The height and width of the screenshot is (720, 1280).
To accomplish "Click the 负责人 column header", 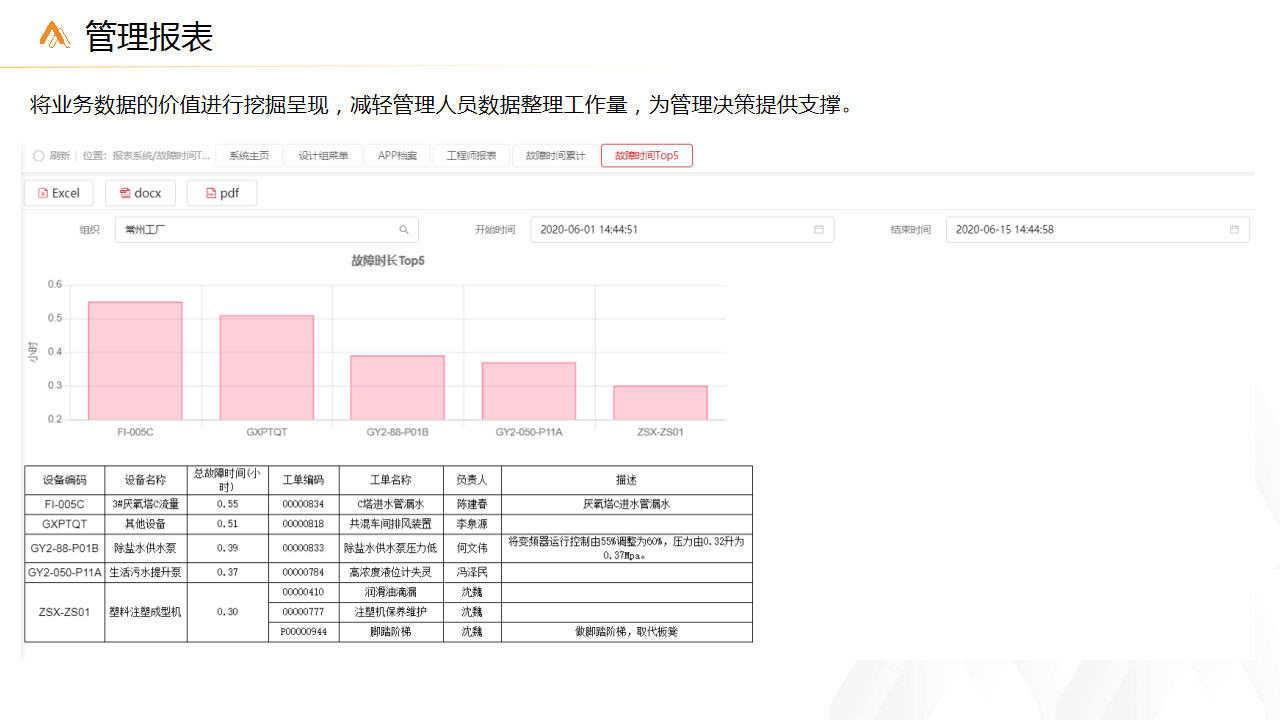I will (x=472, y=480).
